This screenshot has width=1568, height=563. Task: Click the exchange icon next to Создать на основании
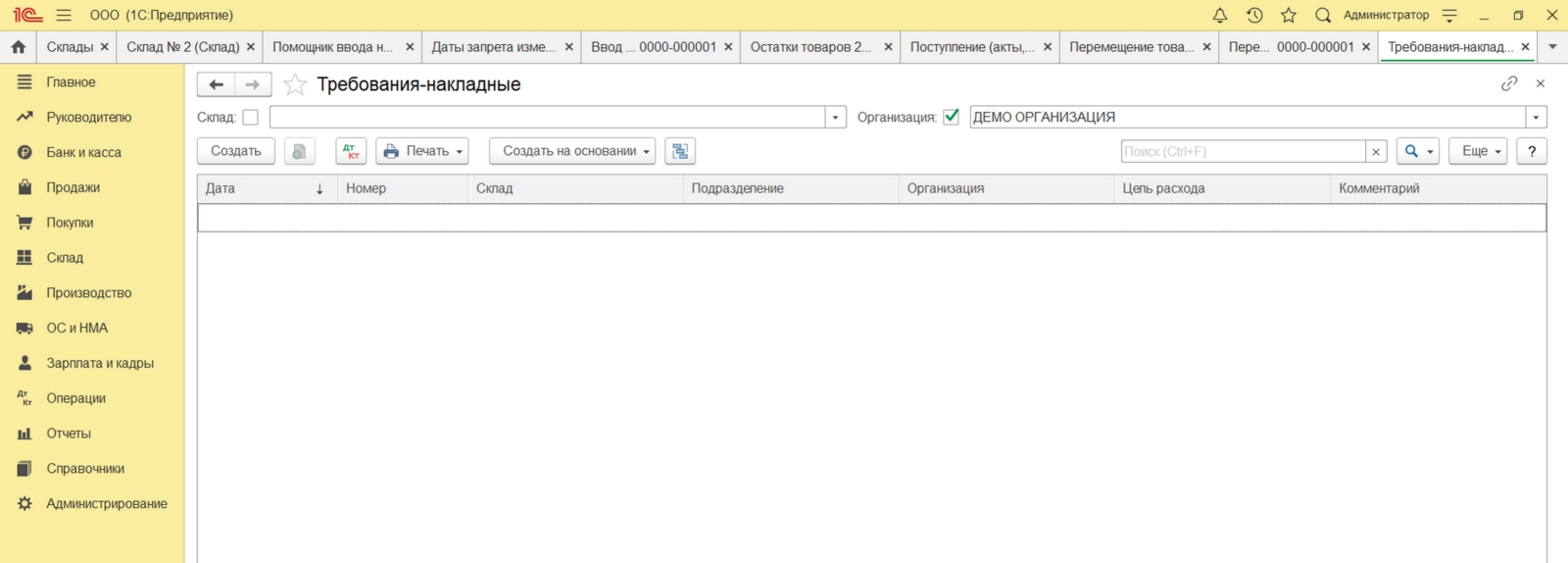coord(680,151)
